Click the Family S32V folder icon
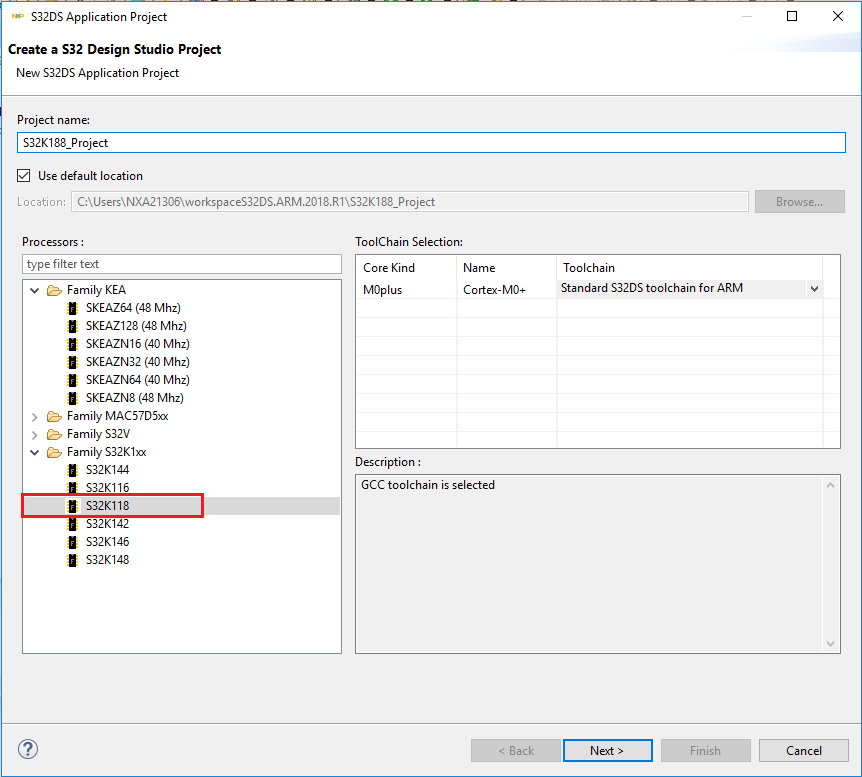This screenshot has width=862, height=777. (x=54, y=434)
